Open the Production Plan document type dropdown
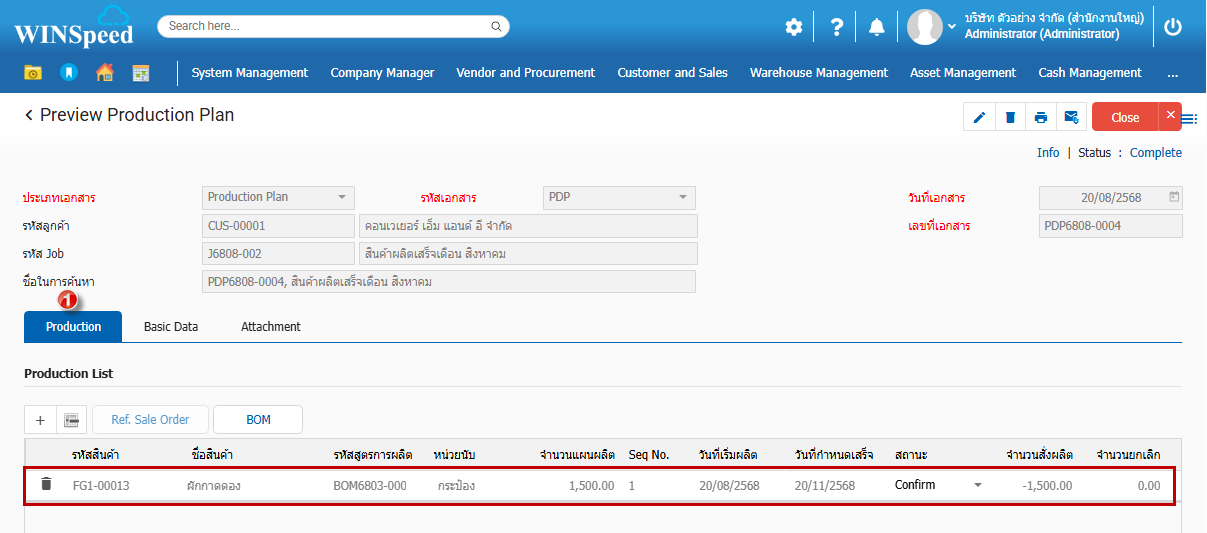1207x533 pixels. [341, 198]
